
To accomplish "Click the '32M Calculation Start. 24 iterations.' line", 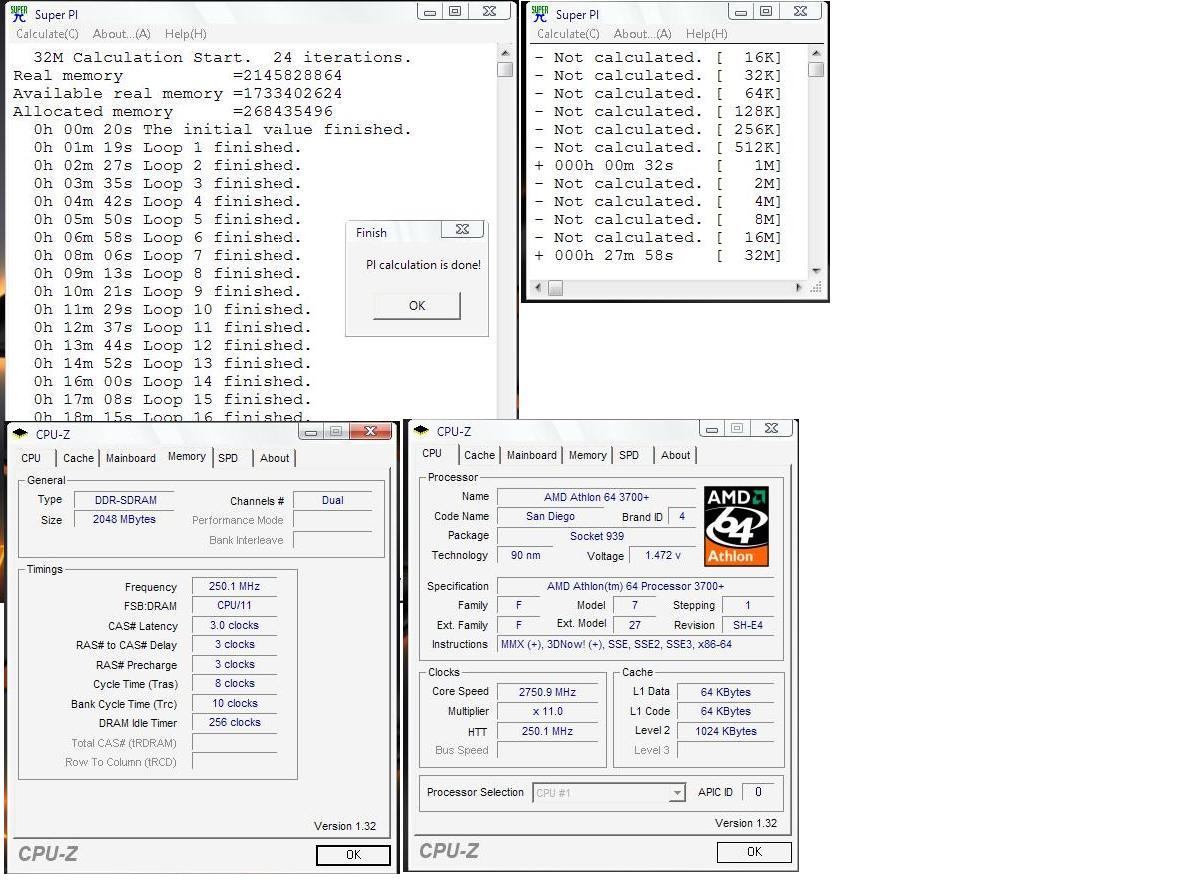I will (222, 57).
